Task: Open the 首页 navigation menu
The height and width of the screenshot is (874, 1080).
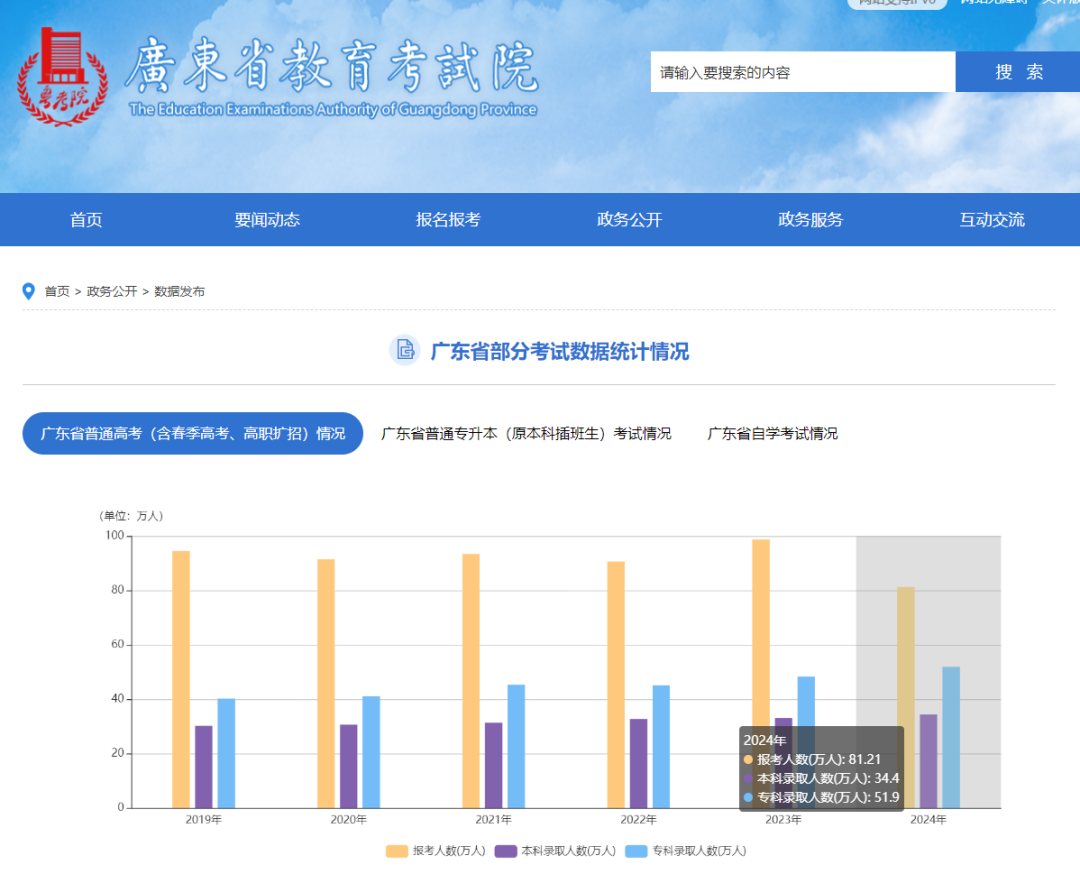Action: pos(85,220)
